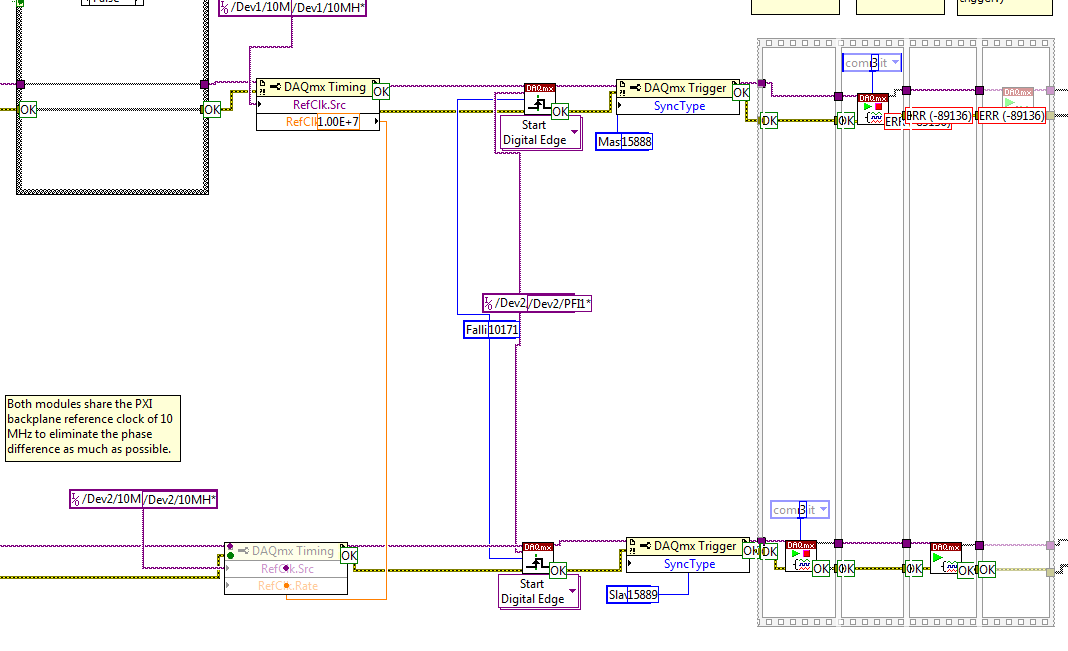This screenshot has height=651, width=1068.
Task: Click the RefClk rate probe value 1.00E+7
Action: coord(339,122)
